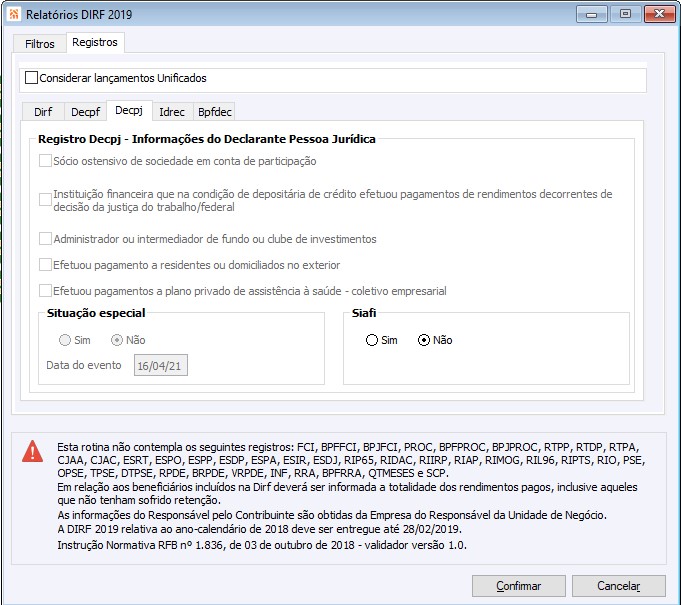Open the Decpf sub-tab
681x605 pixels.
(x=86, y=112)
